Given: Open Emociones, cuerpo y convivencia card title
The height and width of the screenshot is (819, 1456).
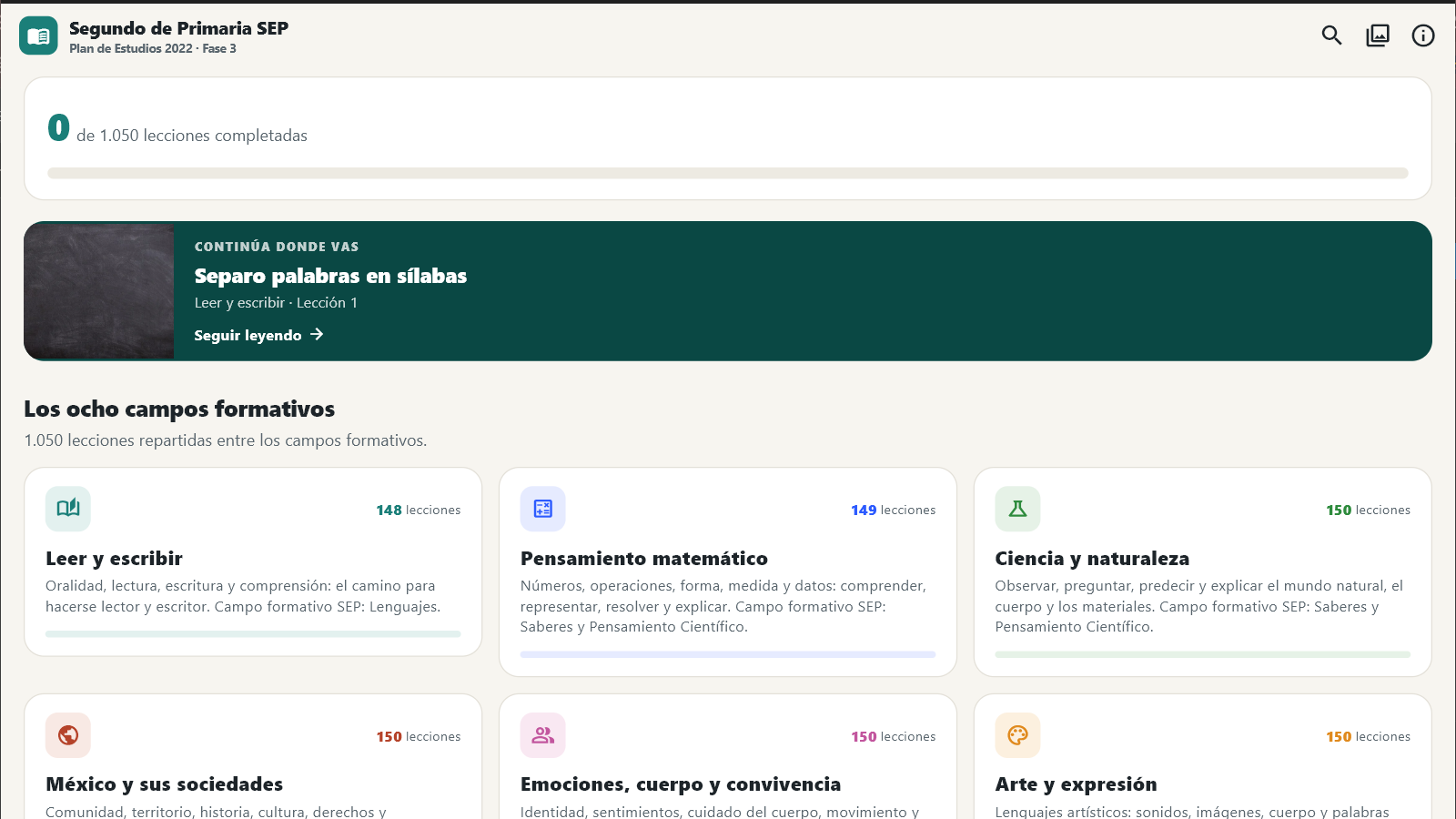Looking at the screenshot, I should coord(681,784).
